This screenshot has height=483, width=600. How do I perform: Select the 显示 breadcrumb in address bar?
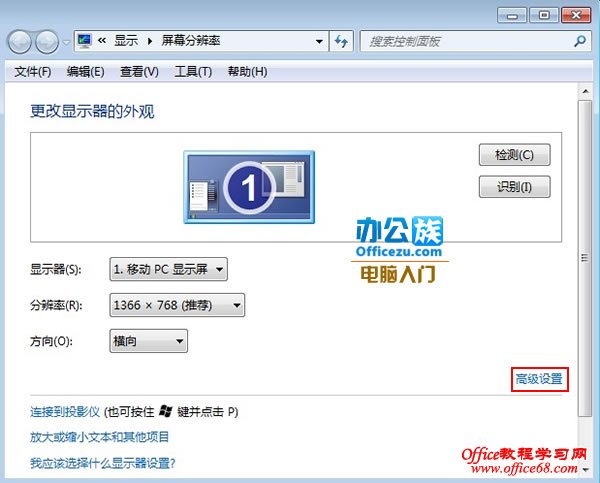pyautogui.click(x=126, y=40)
